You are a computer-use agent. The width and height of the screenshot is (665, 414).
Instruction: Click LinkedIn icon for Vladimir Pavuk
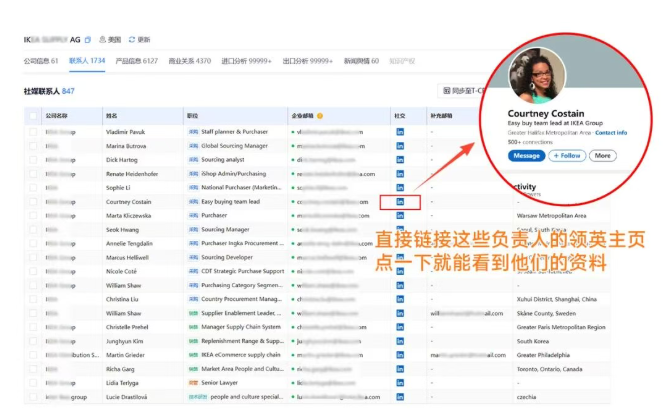coord(401,131)
